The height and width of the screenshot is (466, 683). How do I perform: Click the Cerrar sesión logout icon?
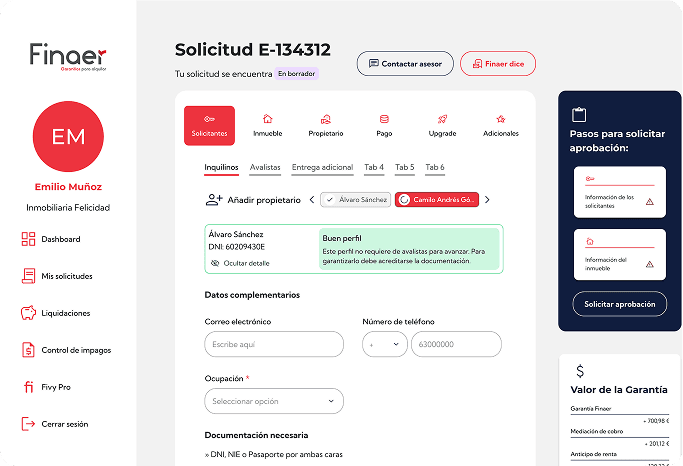point(28,424)
